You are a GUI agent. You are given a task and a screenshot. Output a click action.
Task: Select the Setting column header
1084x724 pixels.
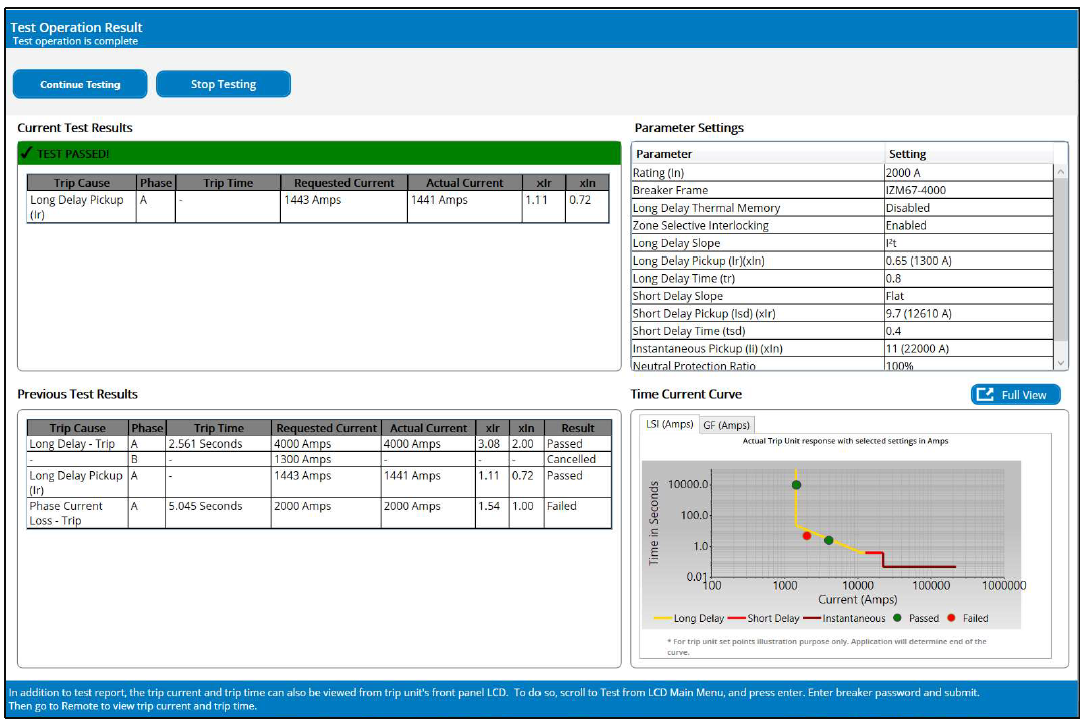click(x=969, y=154)
